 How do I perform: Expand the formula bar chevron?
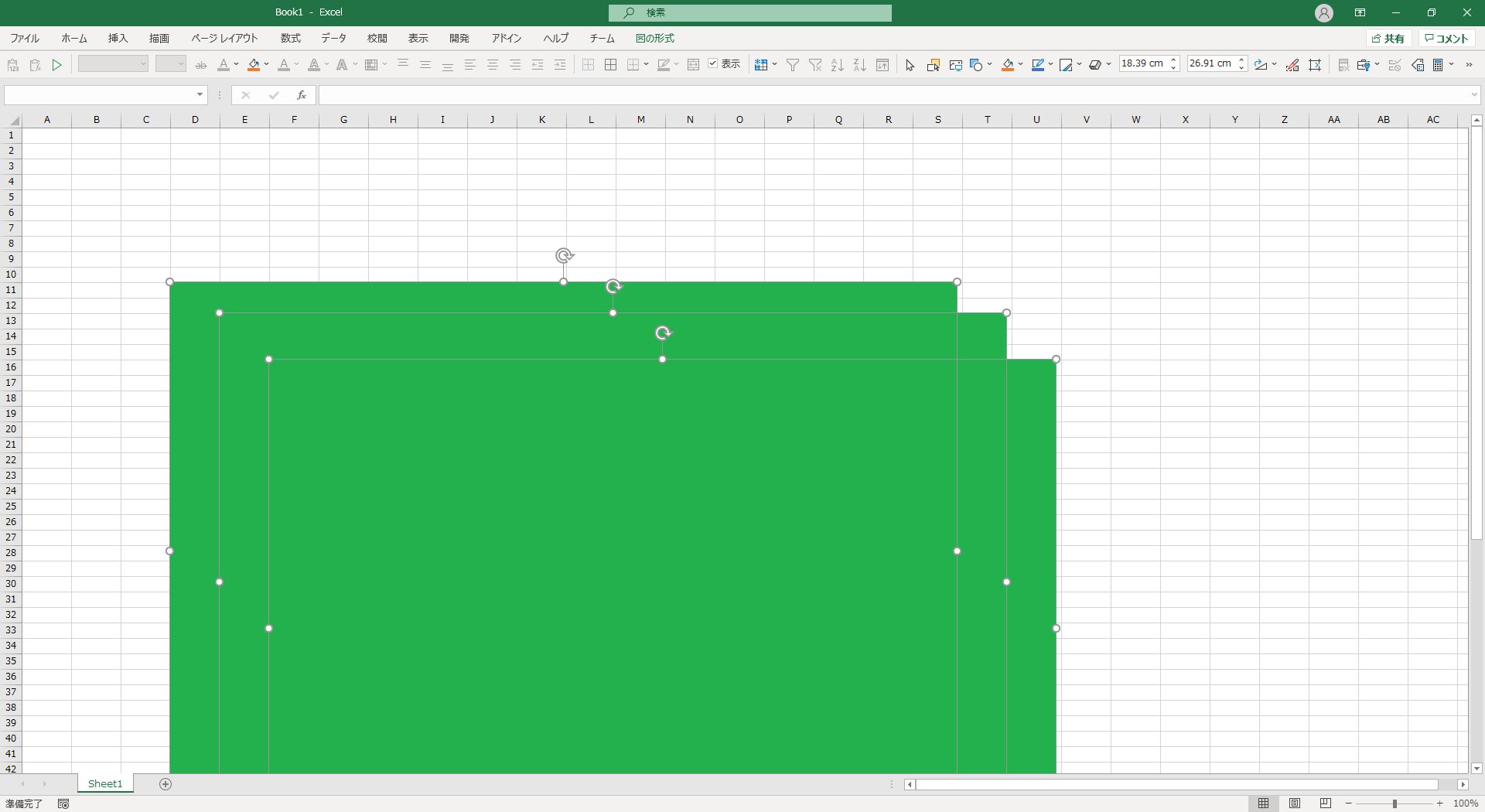(x=1473, y=95)
